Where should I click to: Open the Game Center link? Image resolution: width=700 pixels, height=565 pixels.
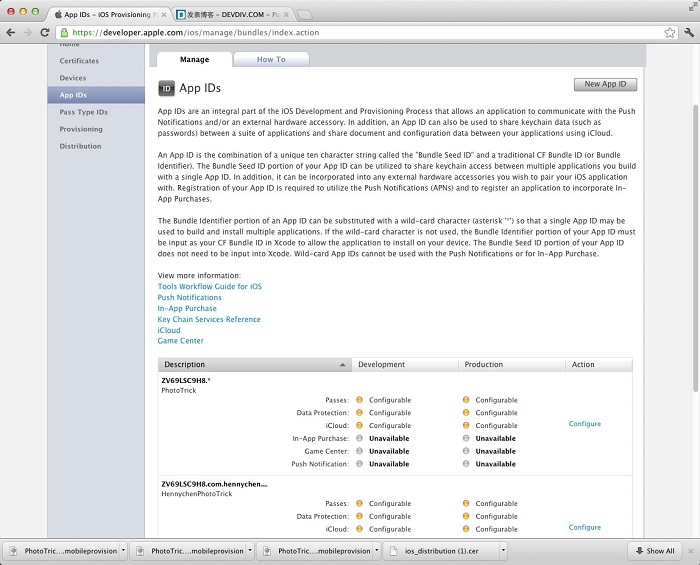(x=180, y=341)
